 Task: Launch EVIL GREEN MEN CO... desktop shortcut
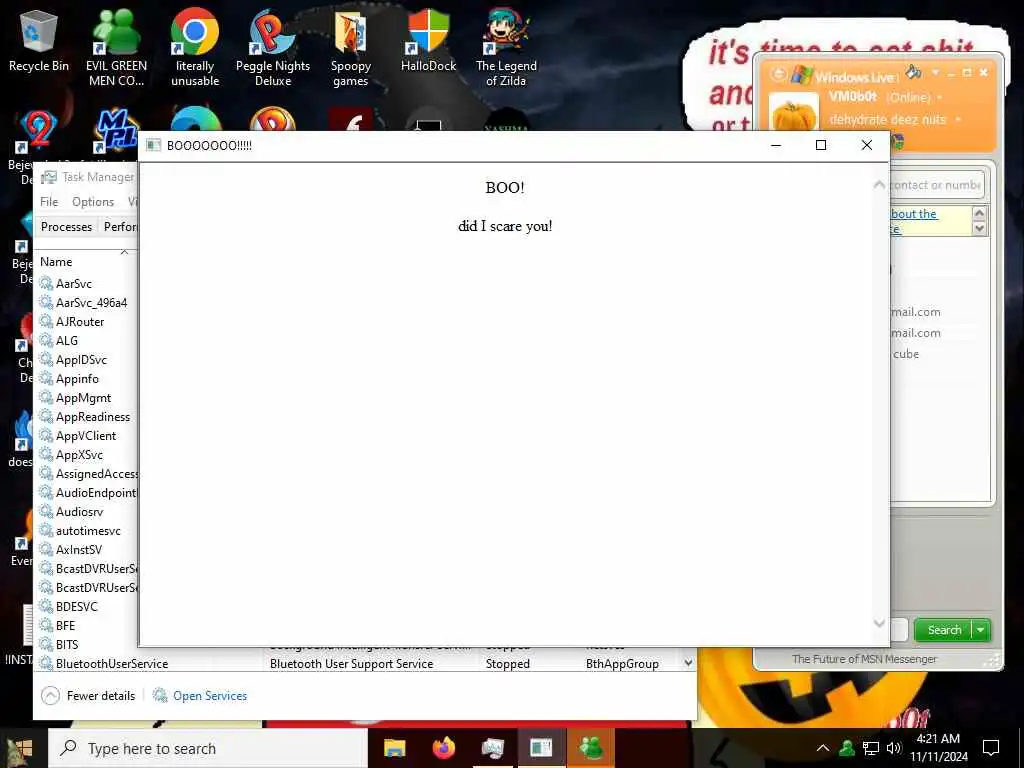point(116,48)
